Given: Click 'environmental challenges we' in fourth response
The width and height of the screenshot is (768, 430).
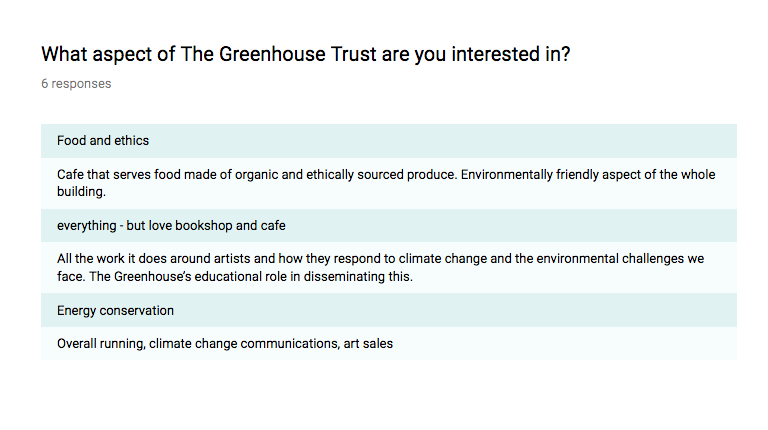Looking at the screenshot, I should pyautogui.click(x=620, y=259).
